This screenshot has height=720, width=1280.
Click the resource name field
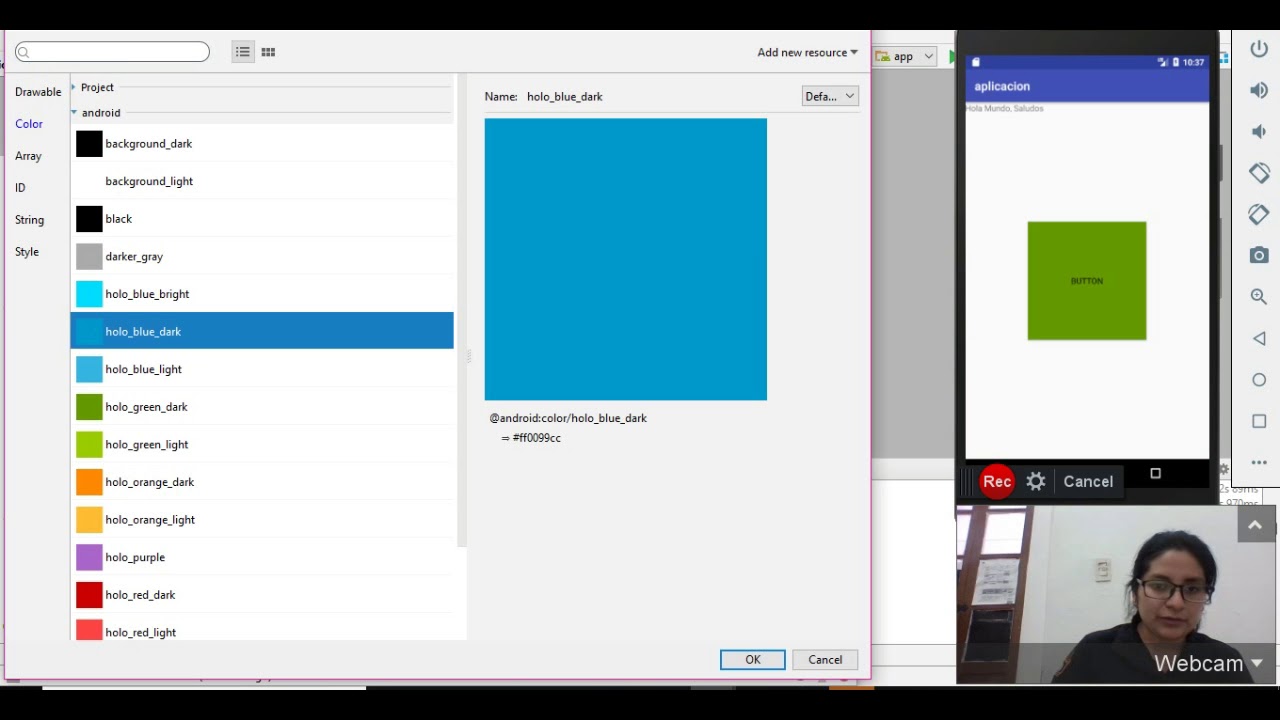660,97
